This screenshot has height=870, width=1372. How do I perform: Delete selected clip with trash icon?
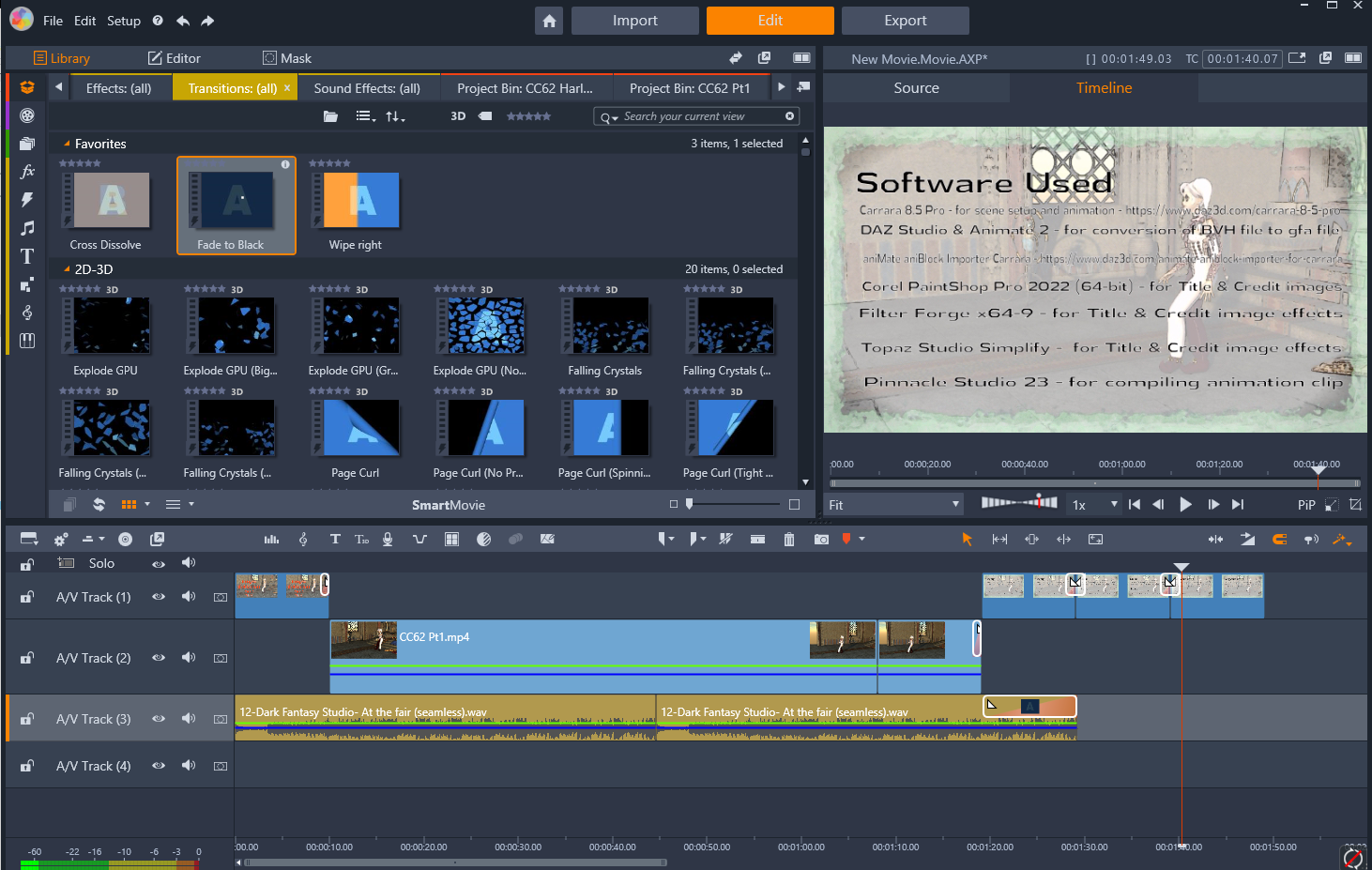tap(789, 539)
